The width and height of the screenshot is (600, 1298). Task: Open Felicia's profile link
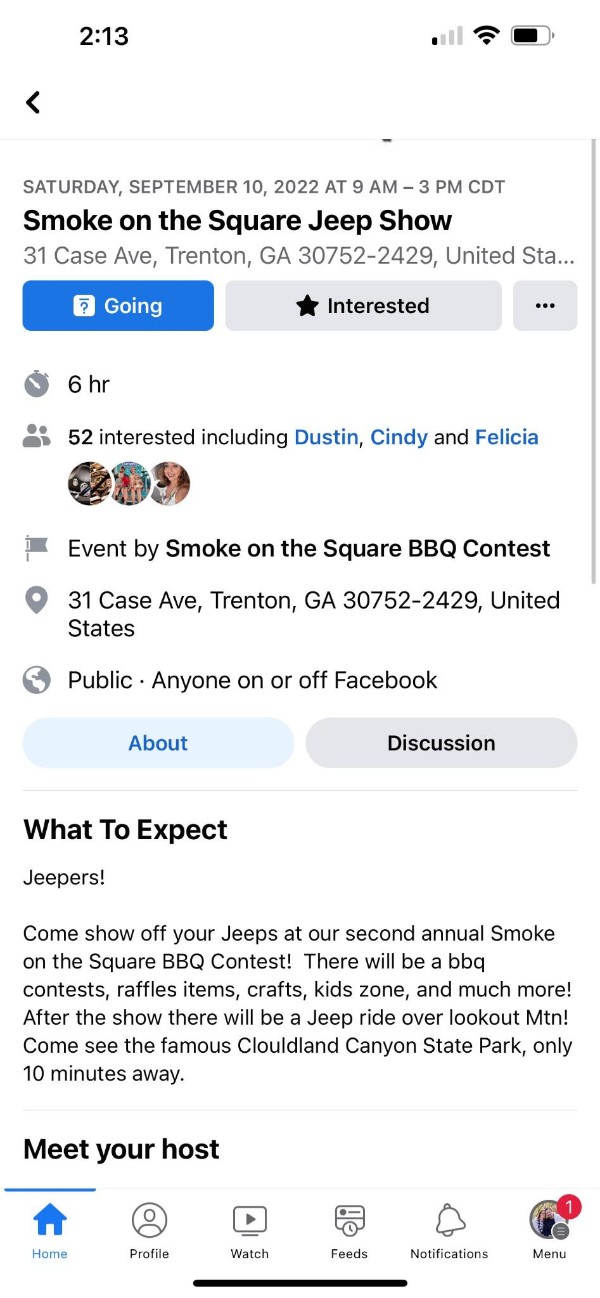point(506,437)
